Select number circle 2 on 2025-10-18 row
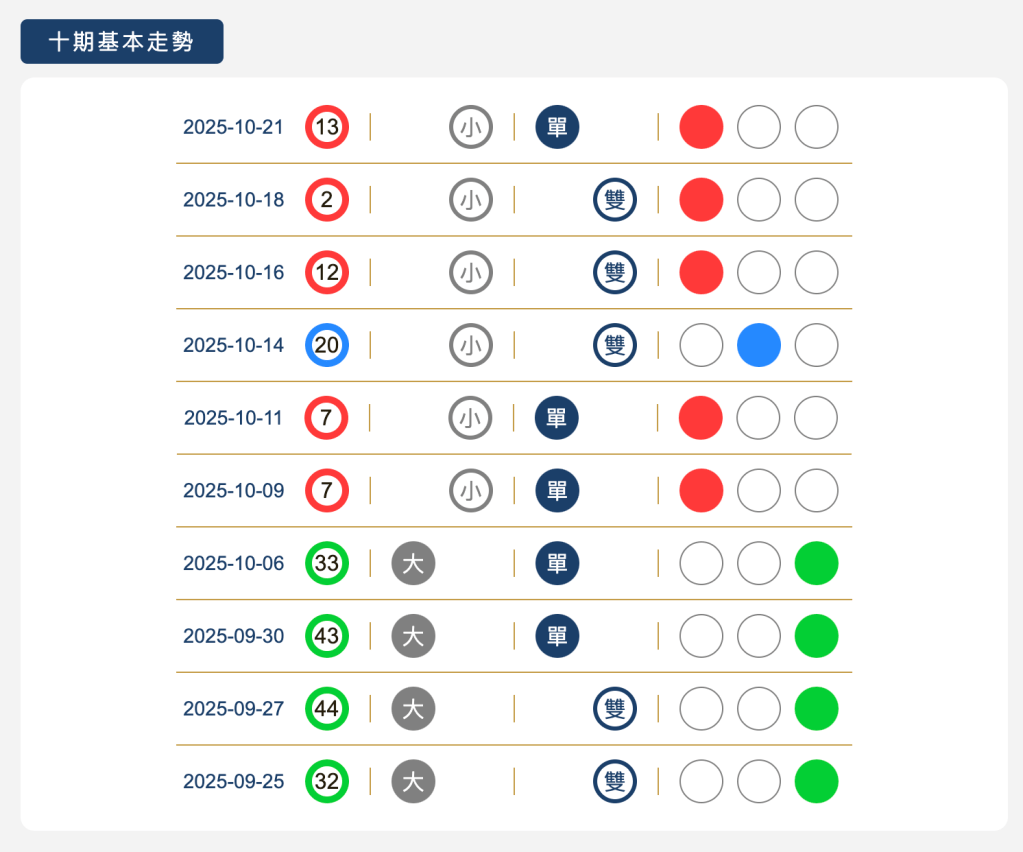This screenshot has width=1023, height=852. [327, 200]
